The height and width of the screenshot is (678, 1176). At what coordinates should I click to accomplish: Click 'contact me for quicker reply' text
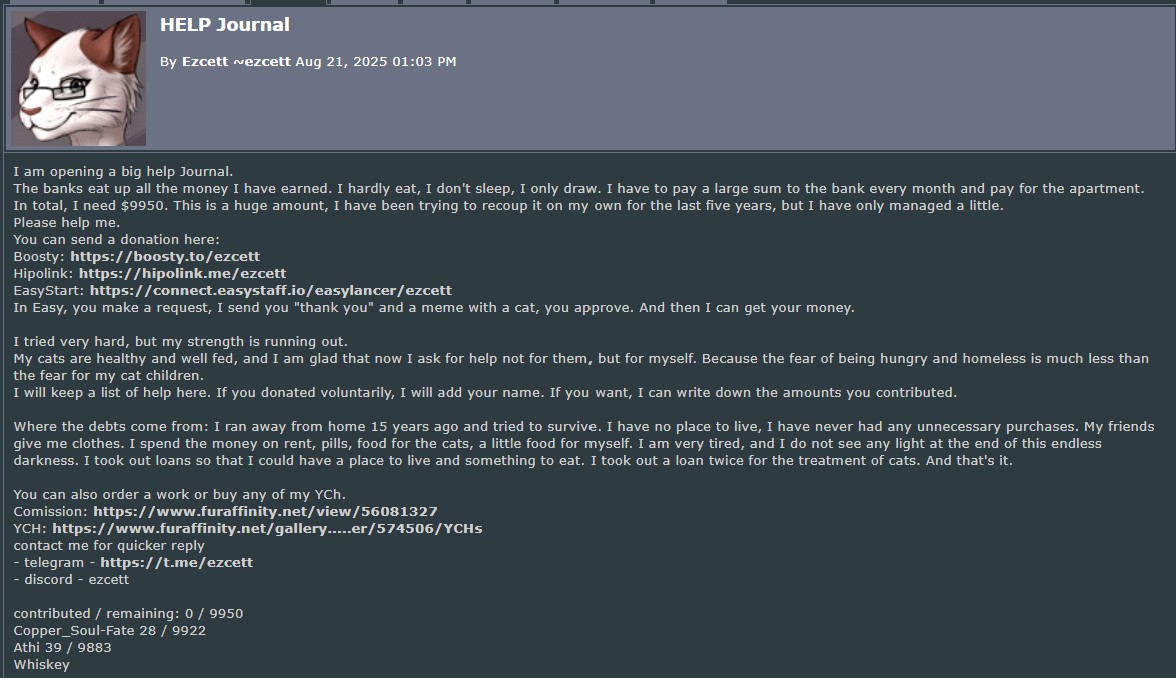[108, 545]
